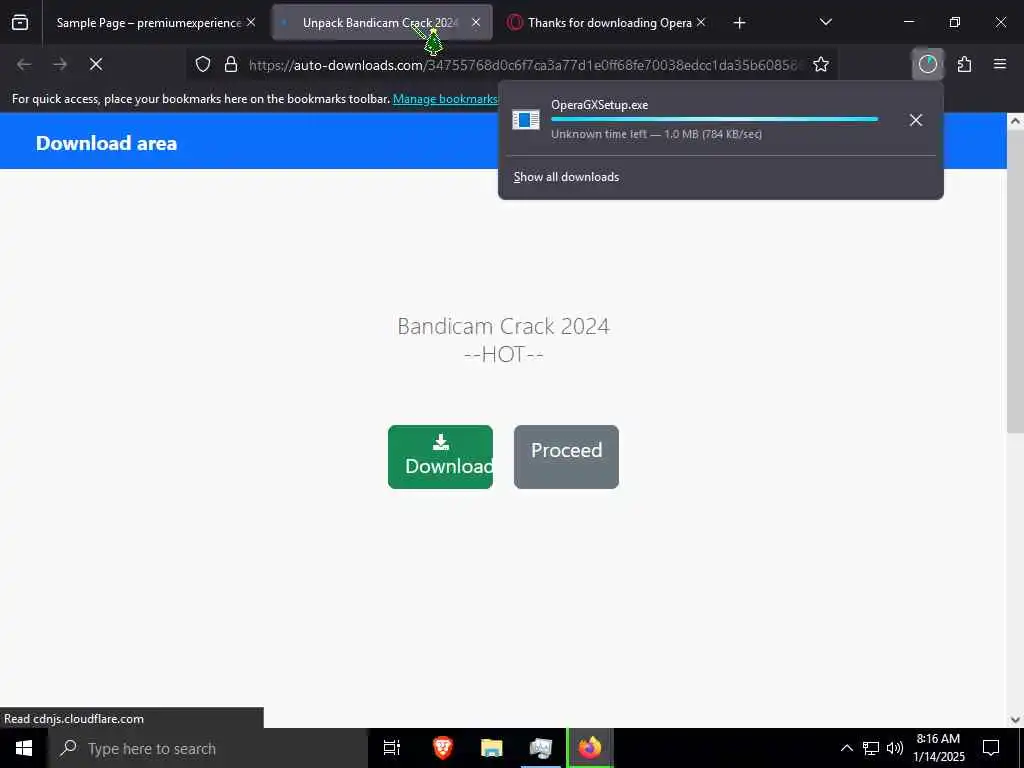Screen dimensions: 1024x768
Task: Open the computer monitor app on taskbar
Action: point(541,748)
